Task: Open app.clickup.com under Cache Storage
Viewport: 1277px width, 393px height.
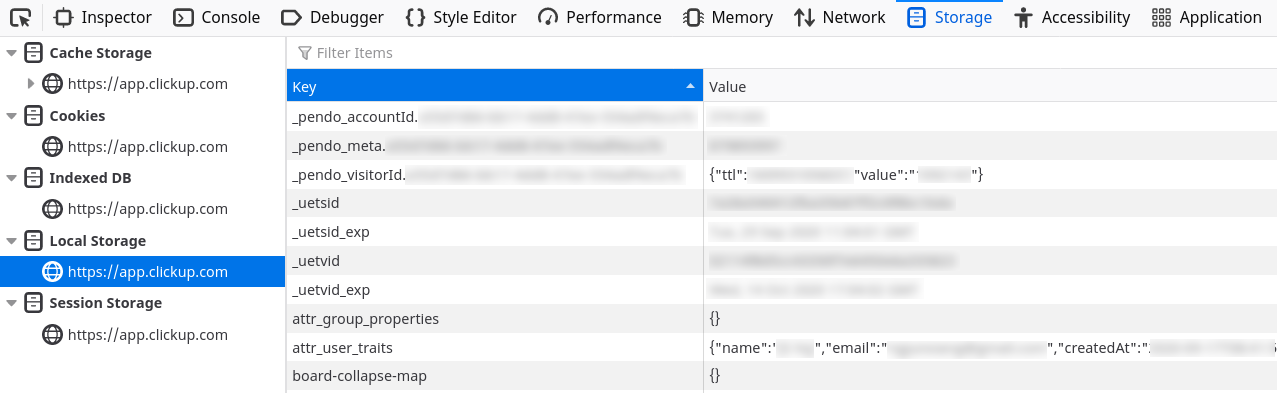Action: click(148, 84)
